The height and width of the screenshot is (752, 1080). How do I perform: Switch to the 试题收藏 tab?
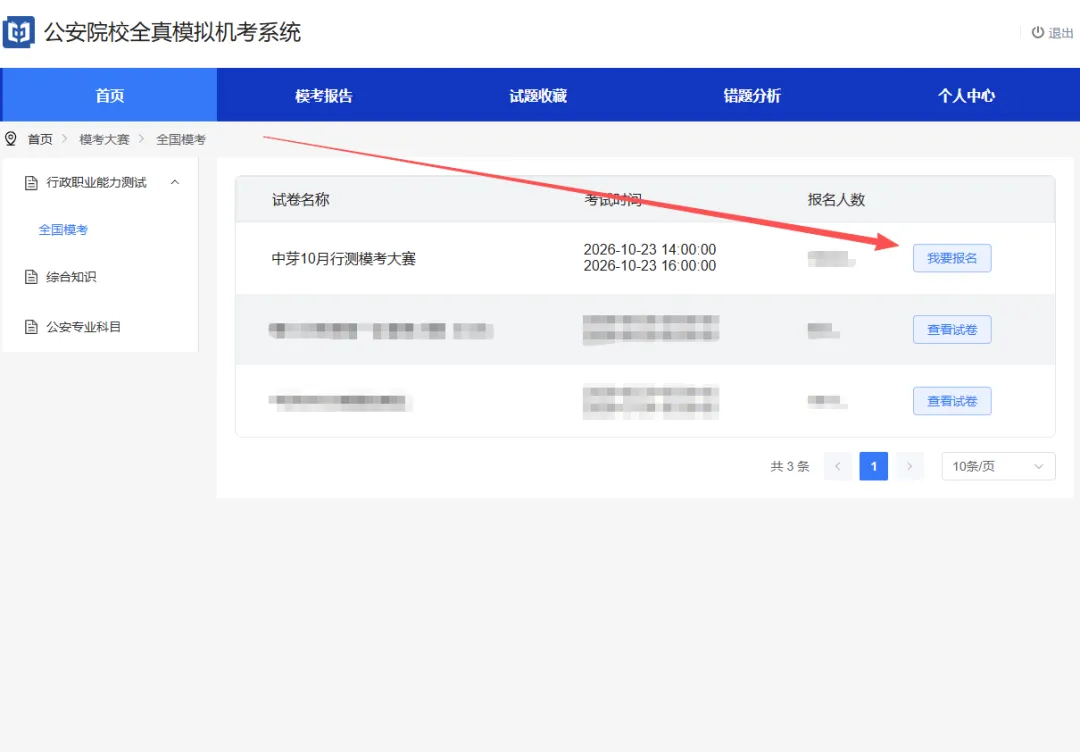pos(538,95)
